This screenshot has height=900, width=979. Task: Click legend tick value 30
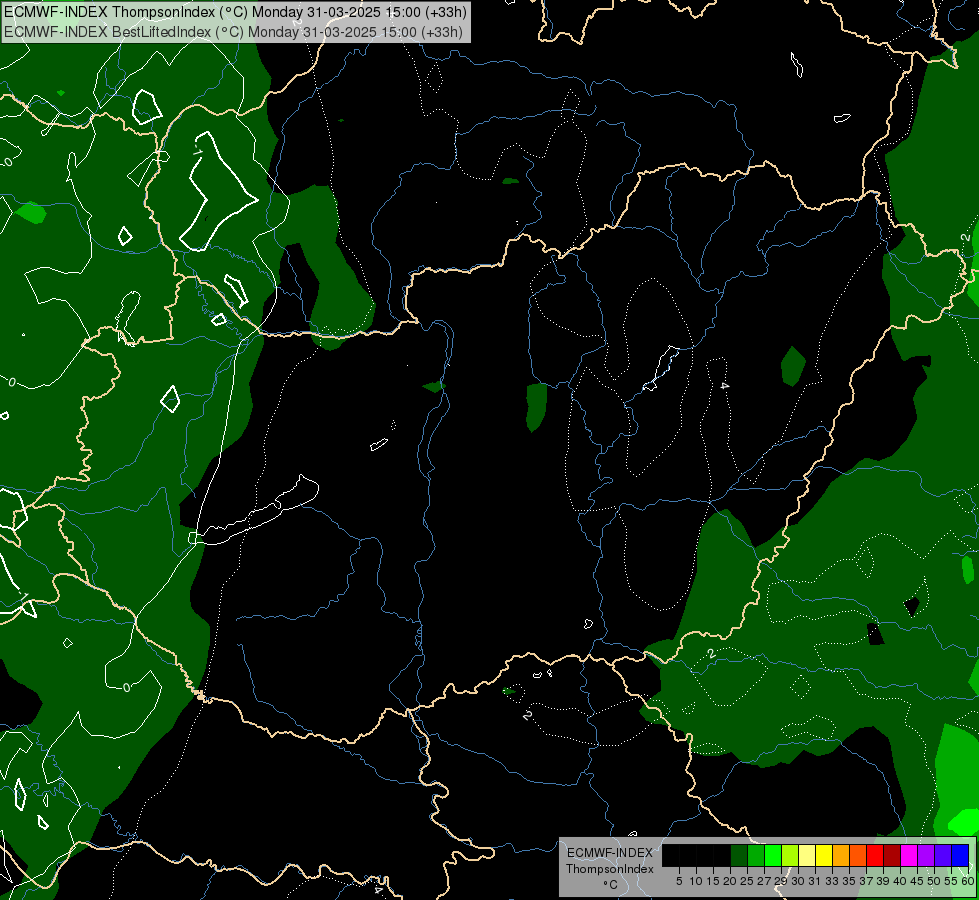(x=799, y=881)
